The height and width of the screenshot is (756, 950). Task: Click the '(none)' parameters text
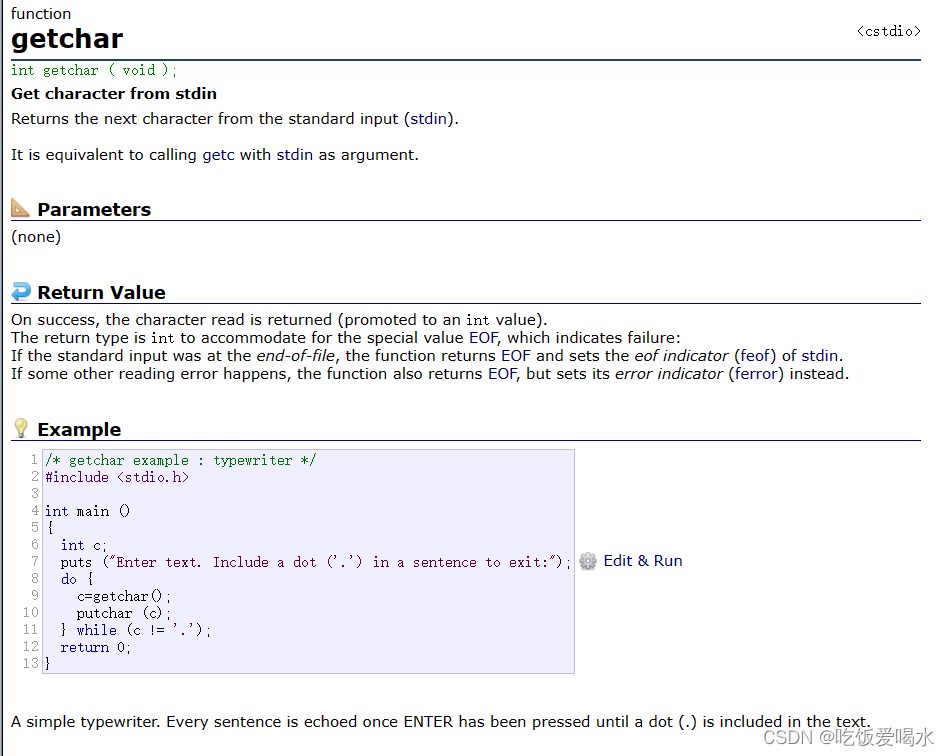pyautogui.click(x=36, y=237)
